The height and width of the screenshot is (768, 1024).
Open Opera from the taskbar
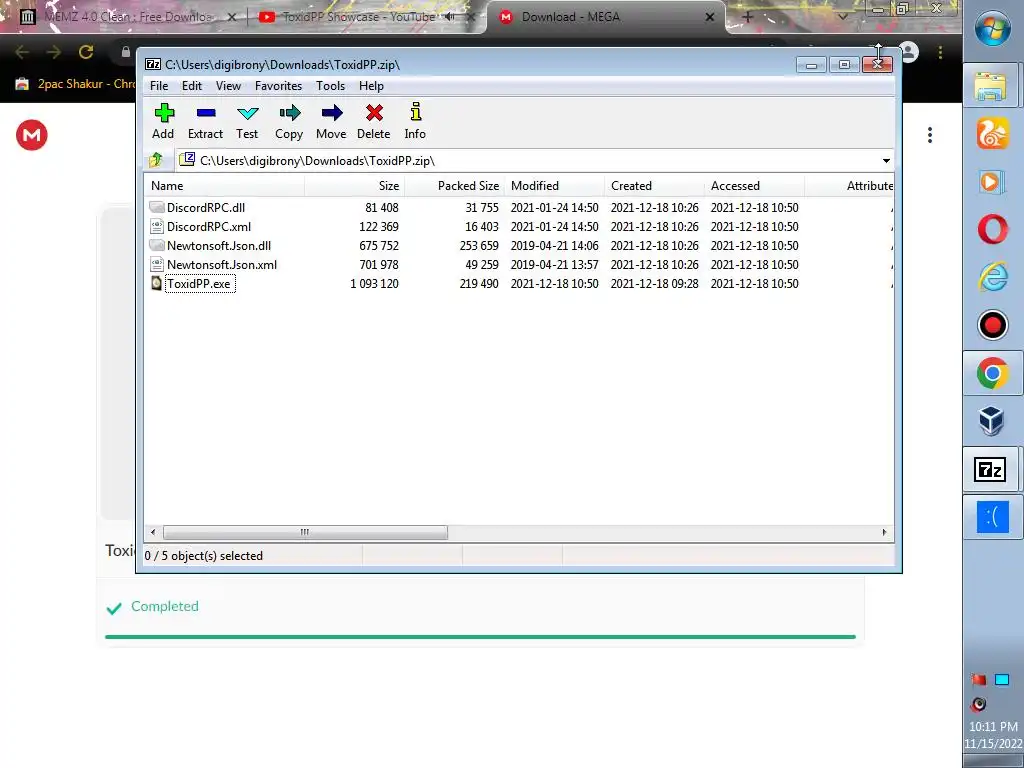point(993,230)
